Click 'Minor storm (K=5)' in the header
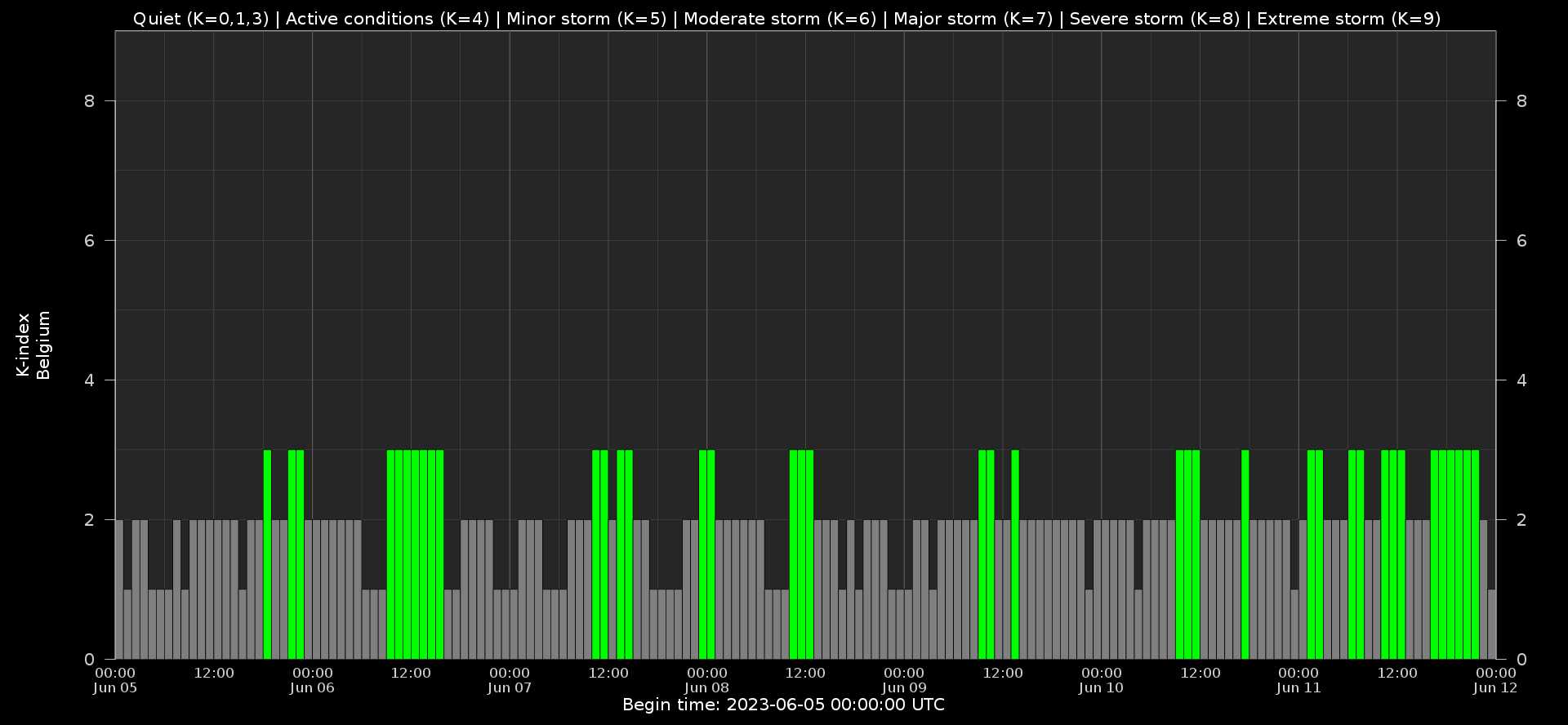 (x=586, y=19)
